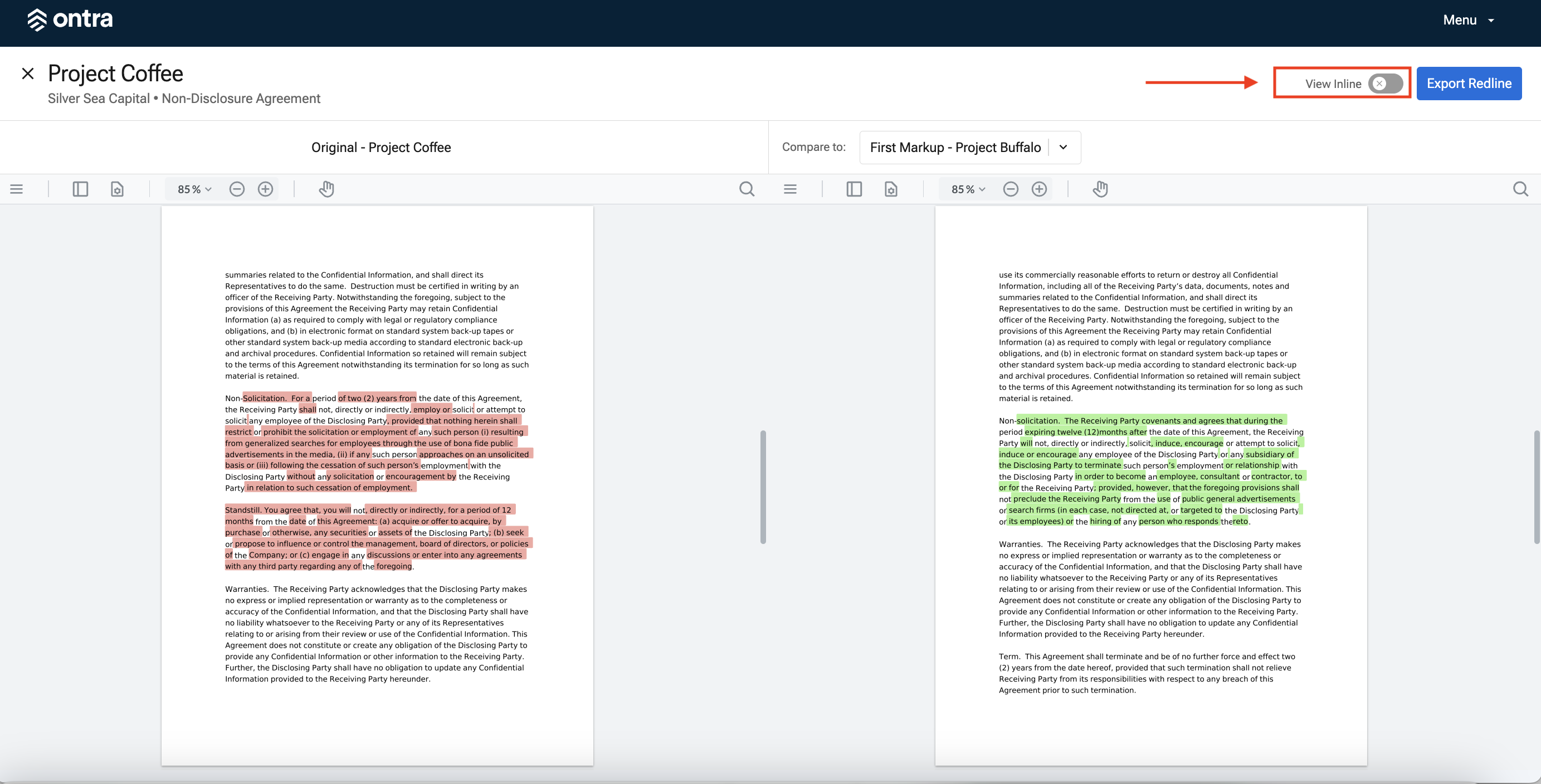This screenshot has width=1541, height=784.
Task: Open right viewer 85% zoom dropdown
Action: tap(968, 189)
